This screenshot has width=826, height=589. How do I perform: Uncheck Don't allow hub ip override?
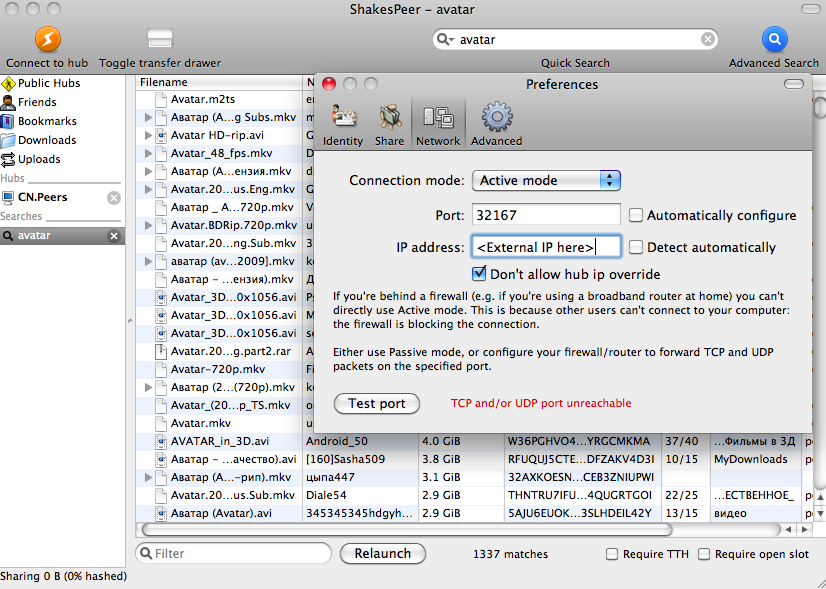479,274
